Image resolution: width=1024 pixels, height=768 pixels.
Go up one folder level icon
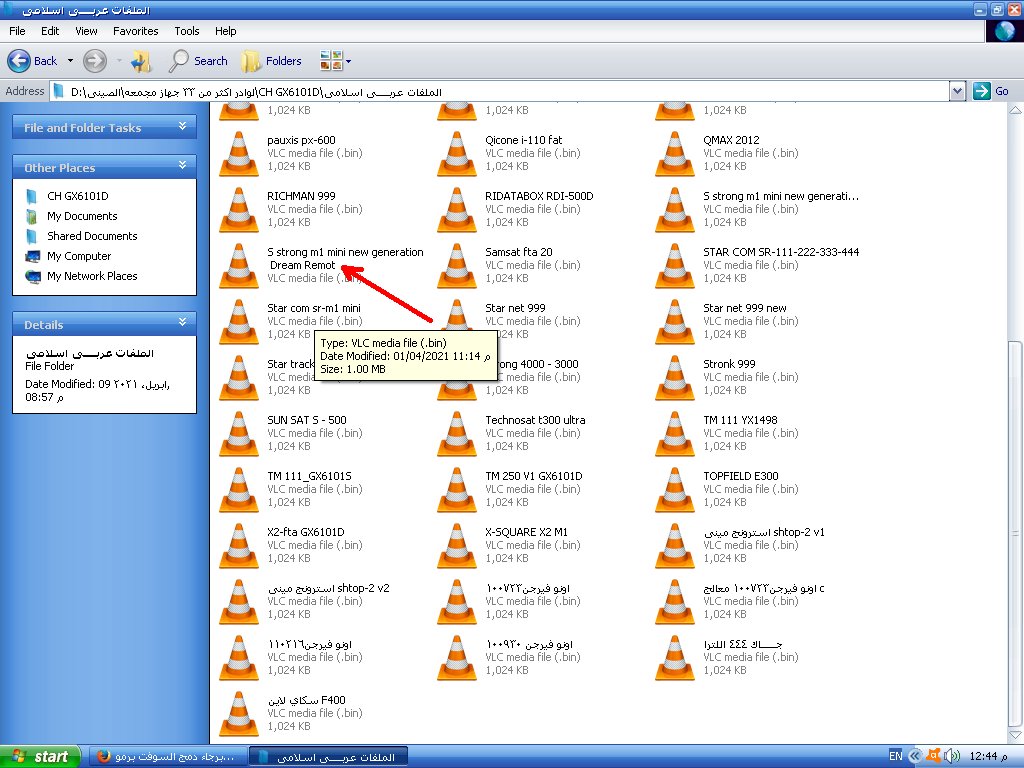[x=140, y=61]
